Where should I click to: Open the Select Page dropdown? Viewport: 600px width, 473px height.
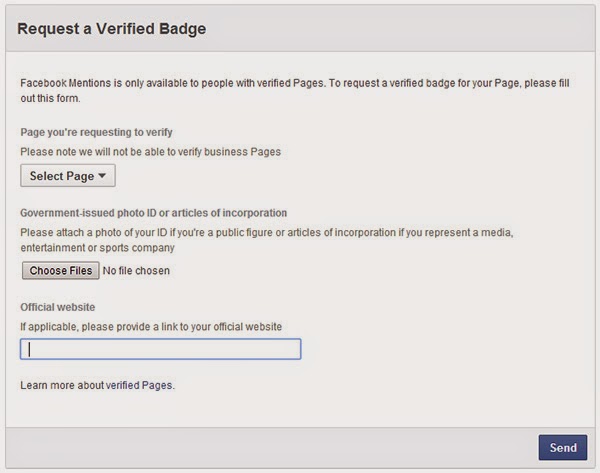(67, 176)
